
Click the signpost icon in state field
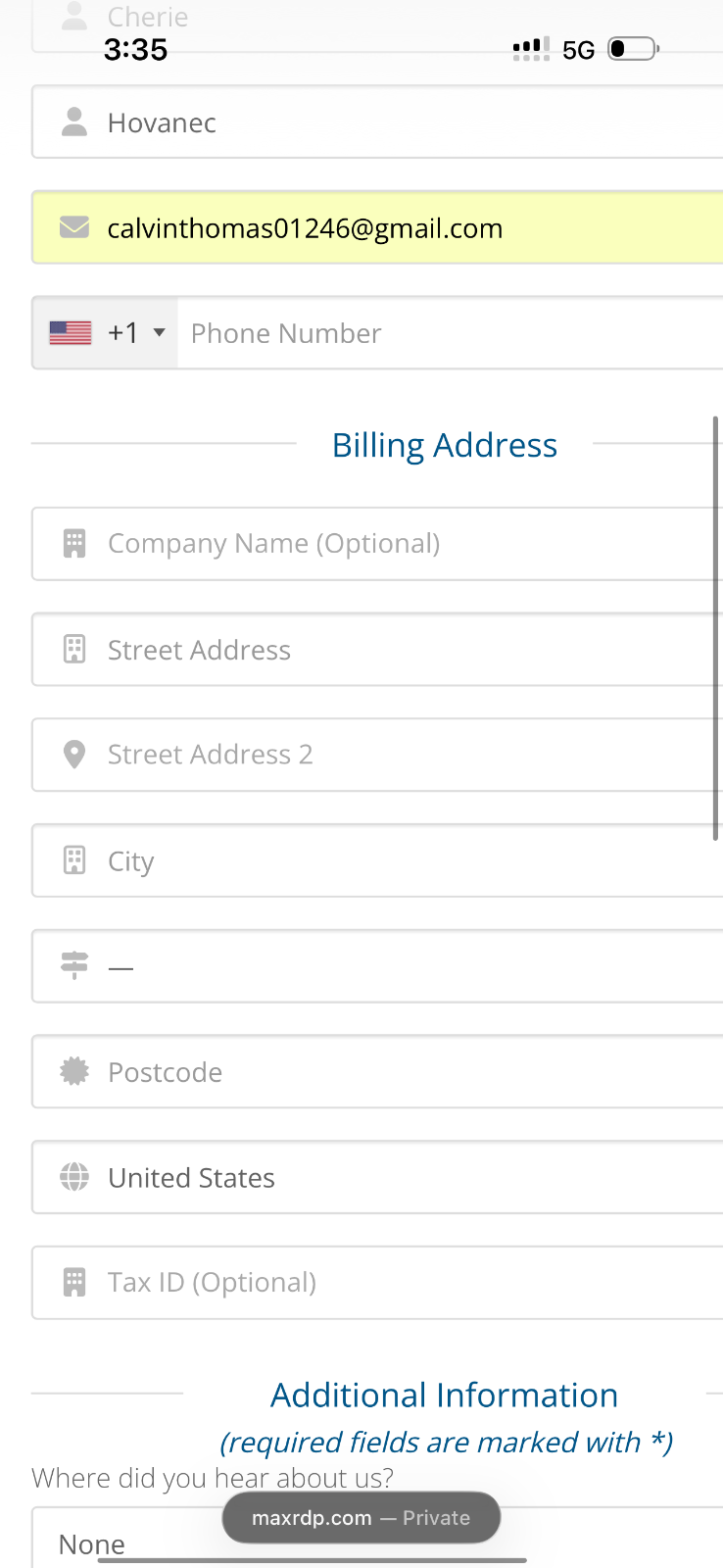(x=74, y=966)
